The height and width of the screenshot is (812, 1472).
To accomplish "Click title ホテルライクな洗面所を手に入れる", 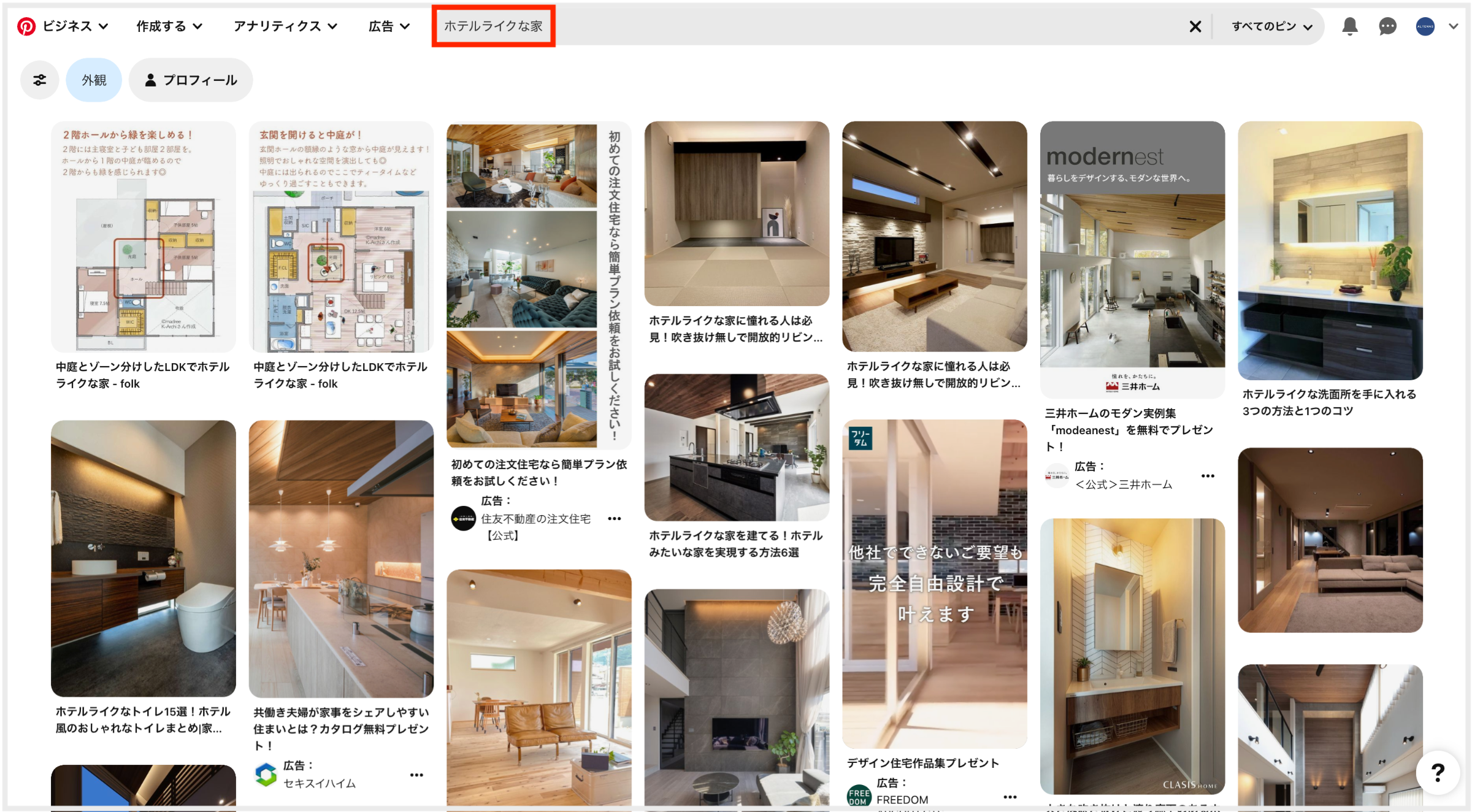I will [x=1329, y=402].
